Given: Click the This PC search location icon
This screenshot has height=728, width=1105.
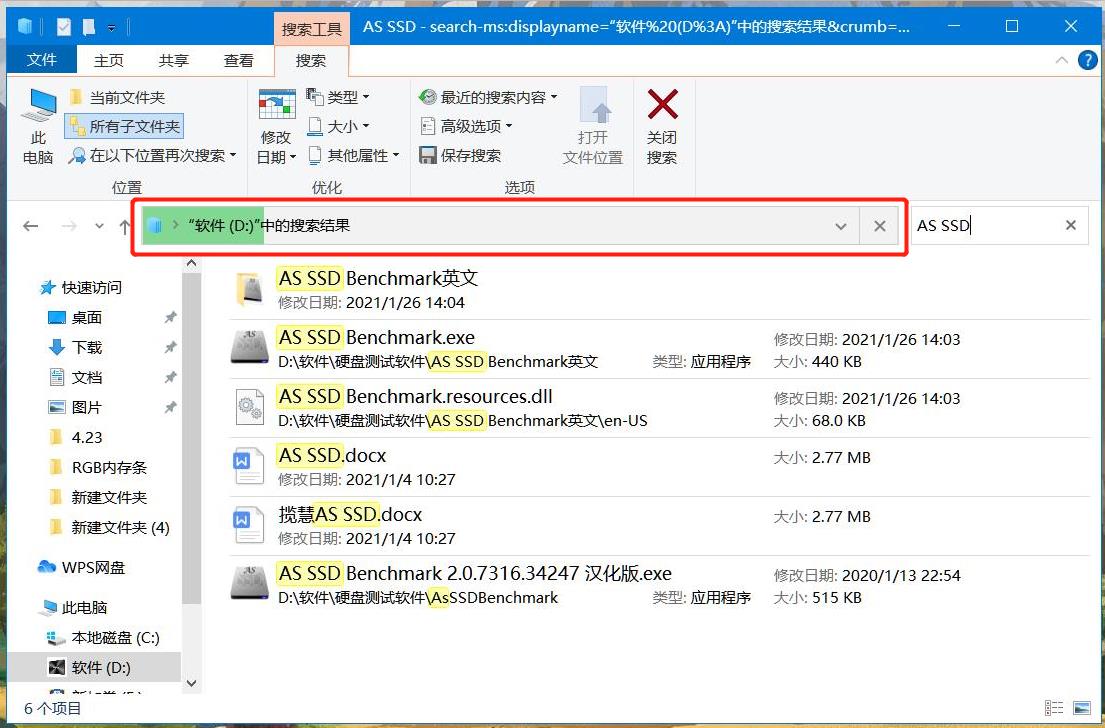Looking at the screenshot, I should pos(38,126).
